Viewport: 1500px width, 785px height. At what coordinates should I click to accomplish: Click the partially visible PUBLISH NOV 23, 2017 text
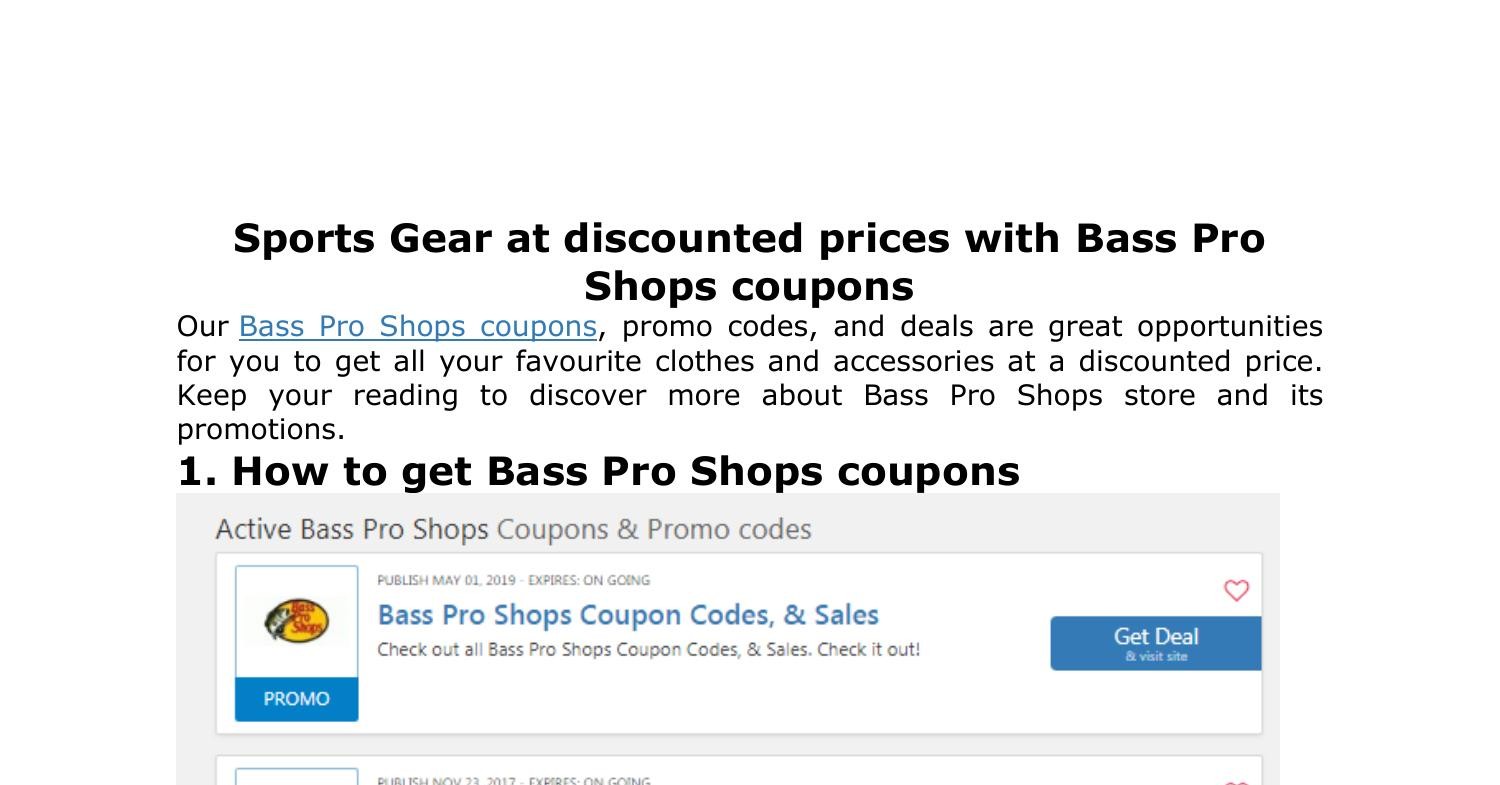tap(446, 780)
